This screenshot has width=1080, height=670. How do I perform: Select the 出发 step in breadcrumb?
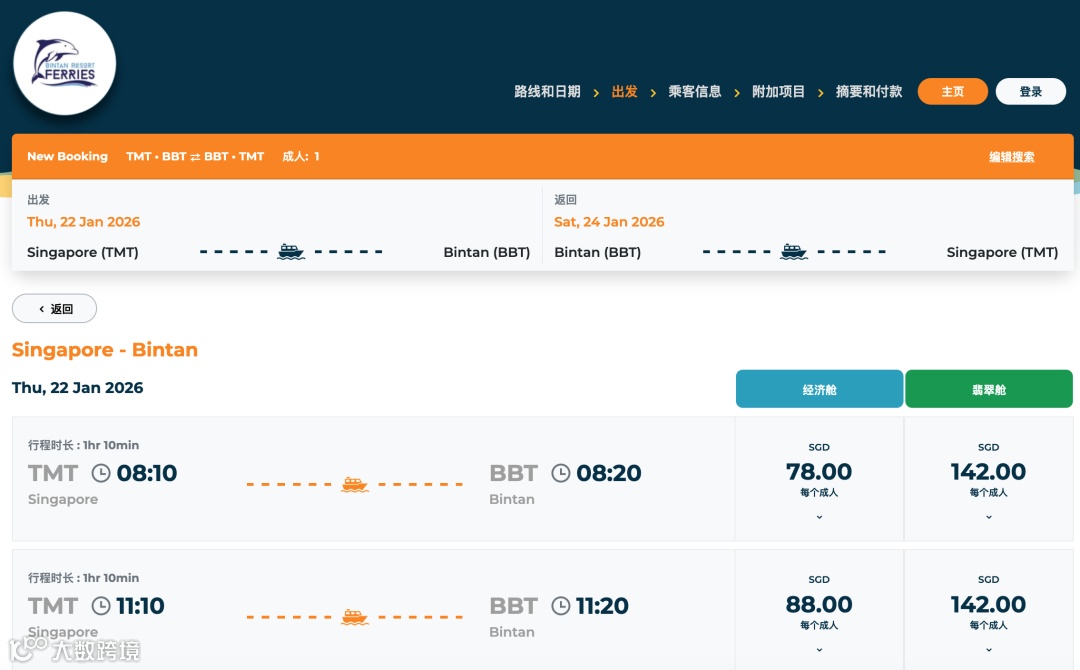click(x=625, y=92)
